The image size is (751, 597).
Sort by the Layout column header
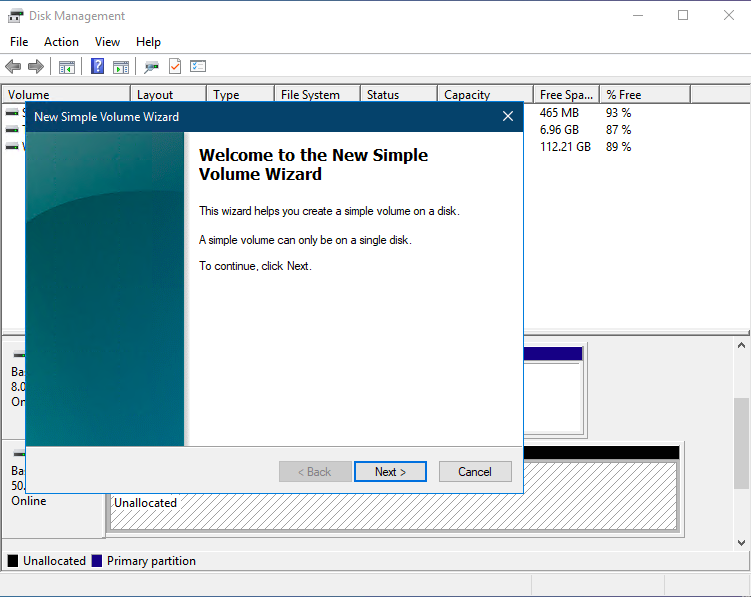pos(168,94)
